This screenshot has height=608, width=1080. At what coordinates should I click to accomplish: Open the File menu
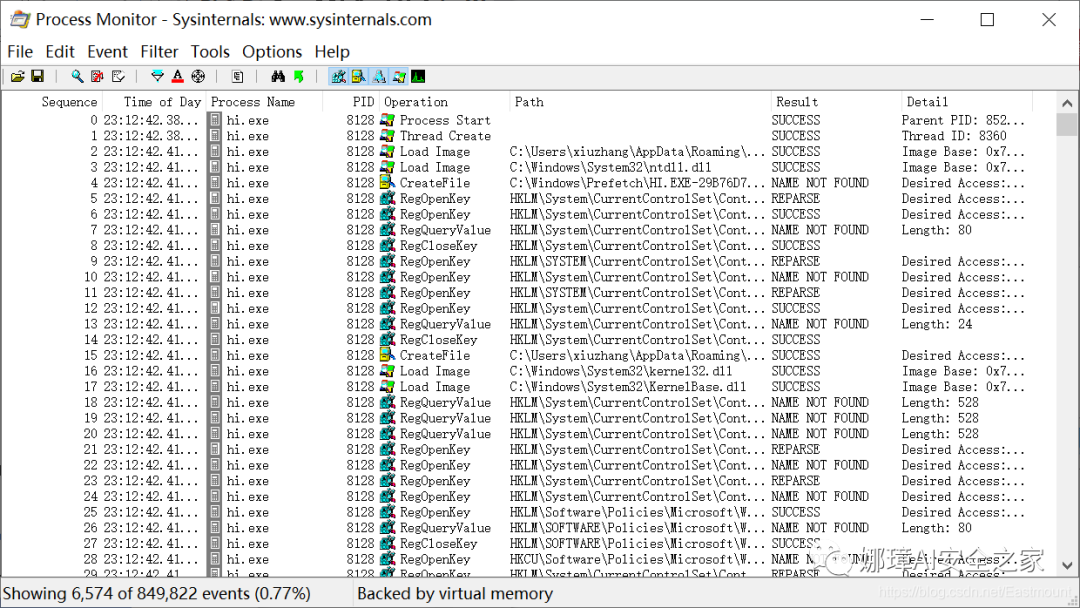pos(20,52)
